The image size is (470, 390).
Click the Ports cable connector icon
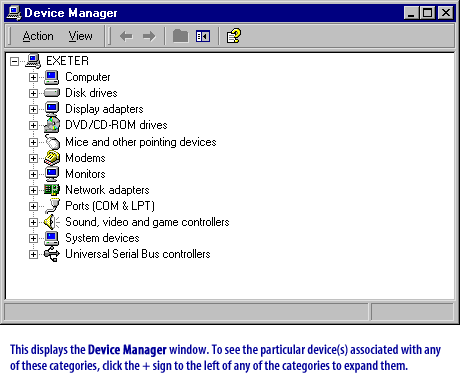(x=52, y=206)
